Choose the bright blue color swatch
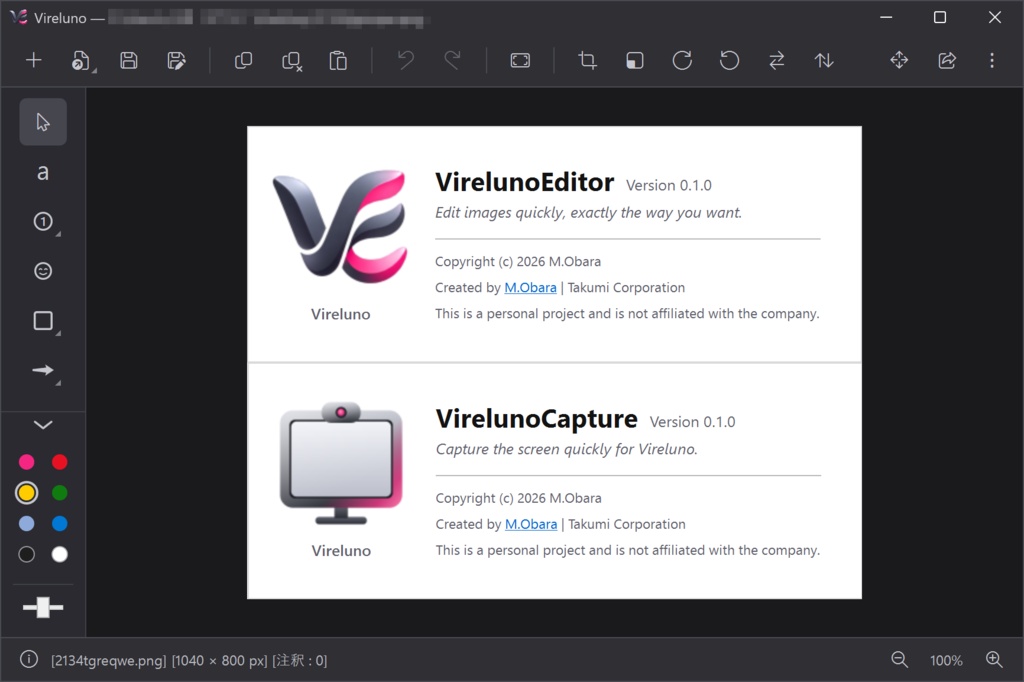This screenshot has height=682, width=1024. (59, 524)
